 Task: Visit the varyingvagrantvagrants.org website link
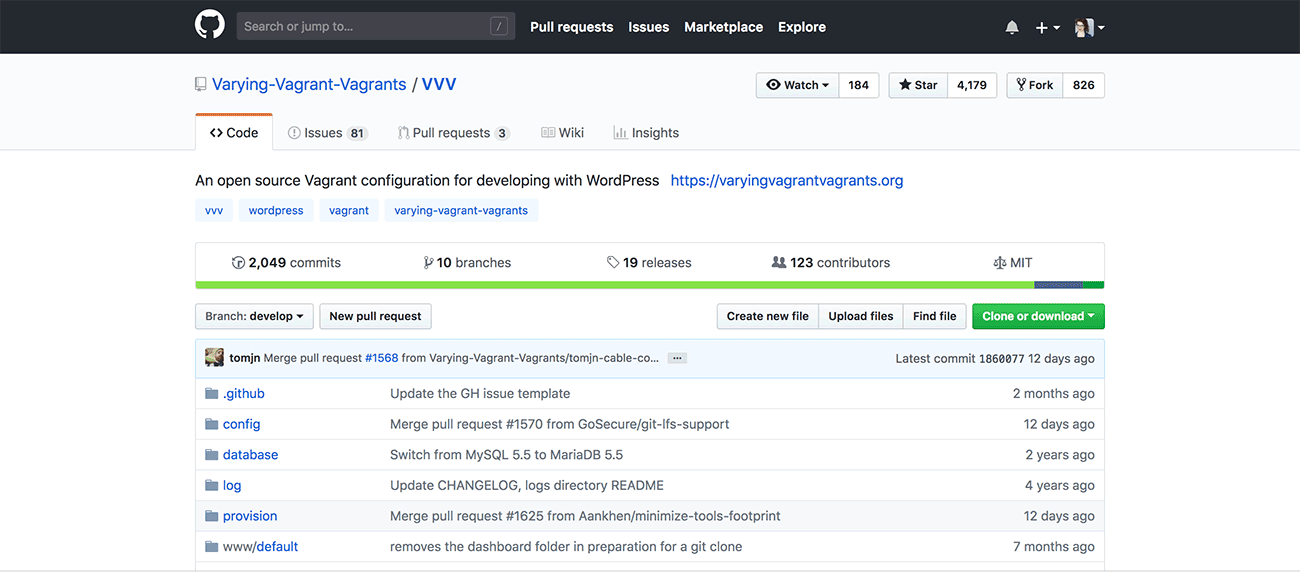[787, 181]
